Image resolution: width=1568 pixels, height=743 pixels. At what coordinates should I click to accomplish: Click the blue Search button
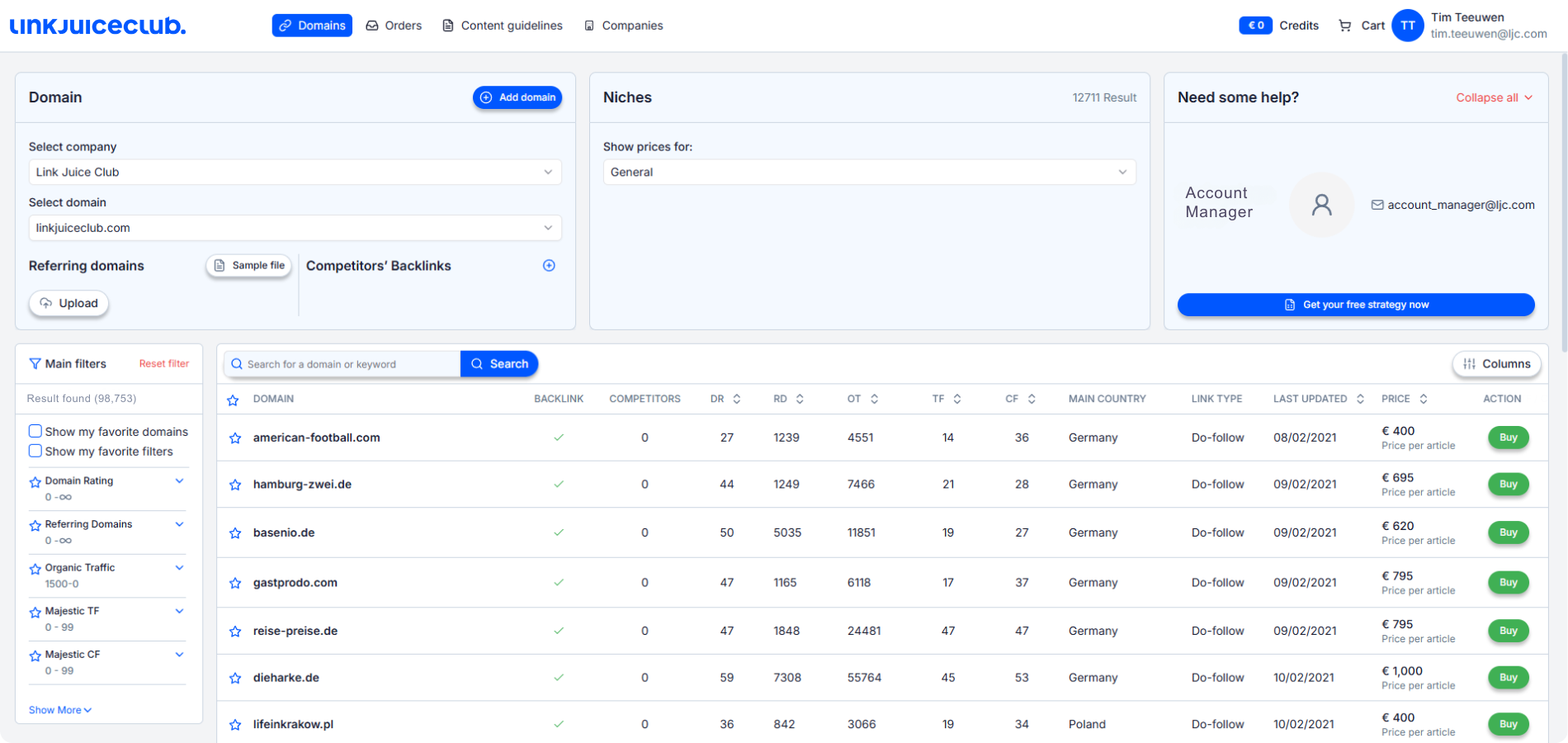click(x=499, y=364)
